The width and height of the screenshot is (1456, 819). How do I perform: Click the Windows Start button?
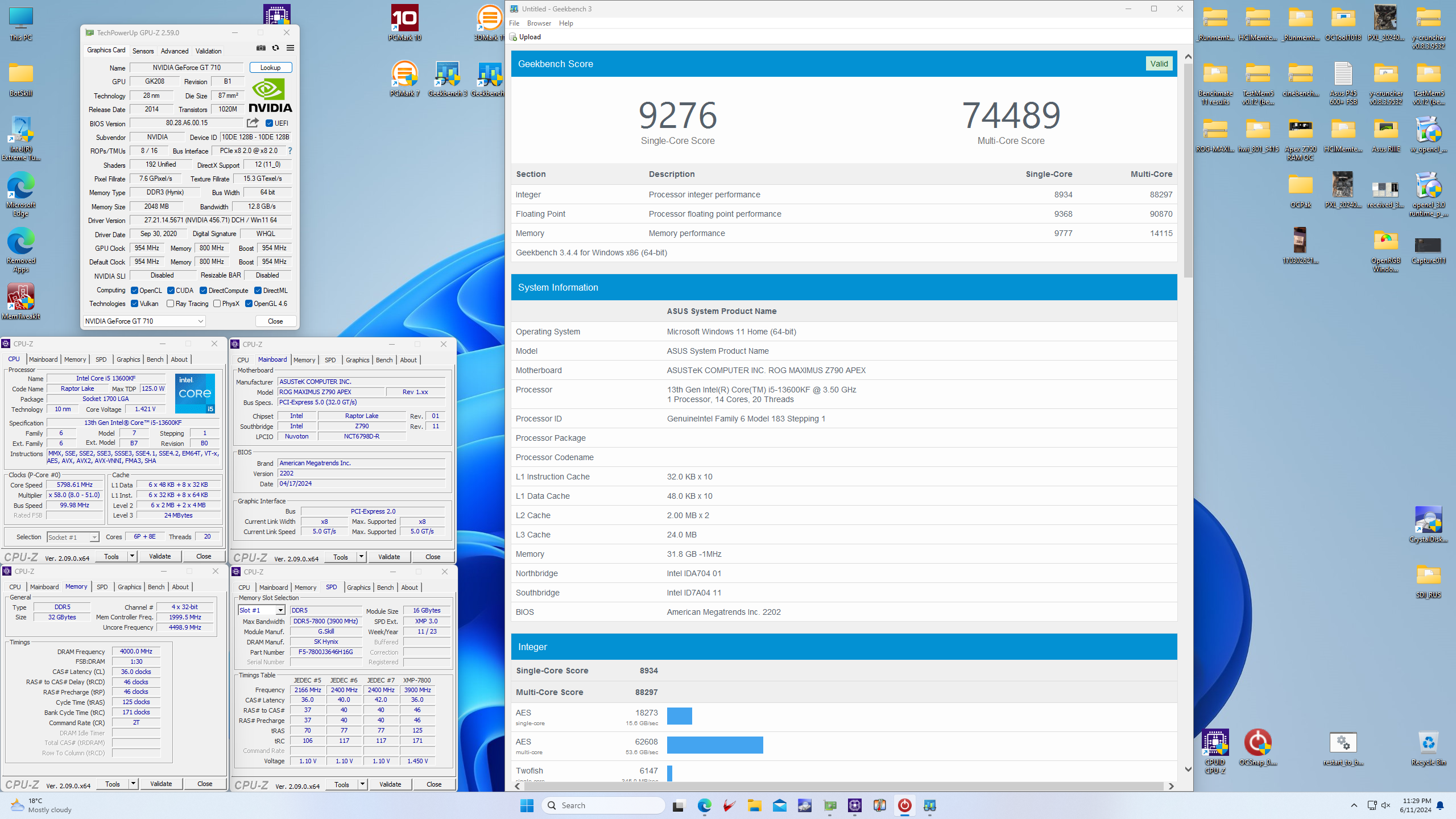click(x=527, y=805)
